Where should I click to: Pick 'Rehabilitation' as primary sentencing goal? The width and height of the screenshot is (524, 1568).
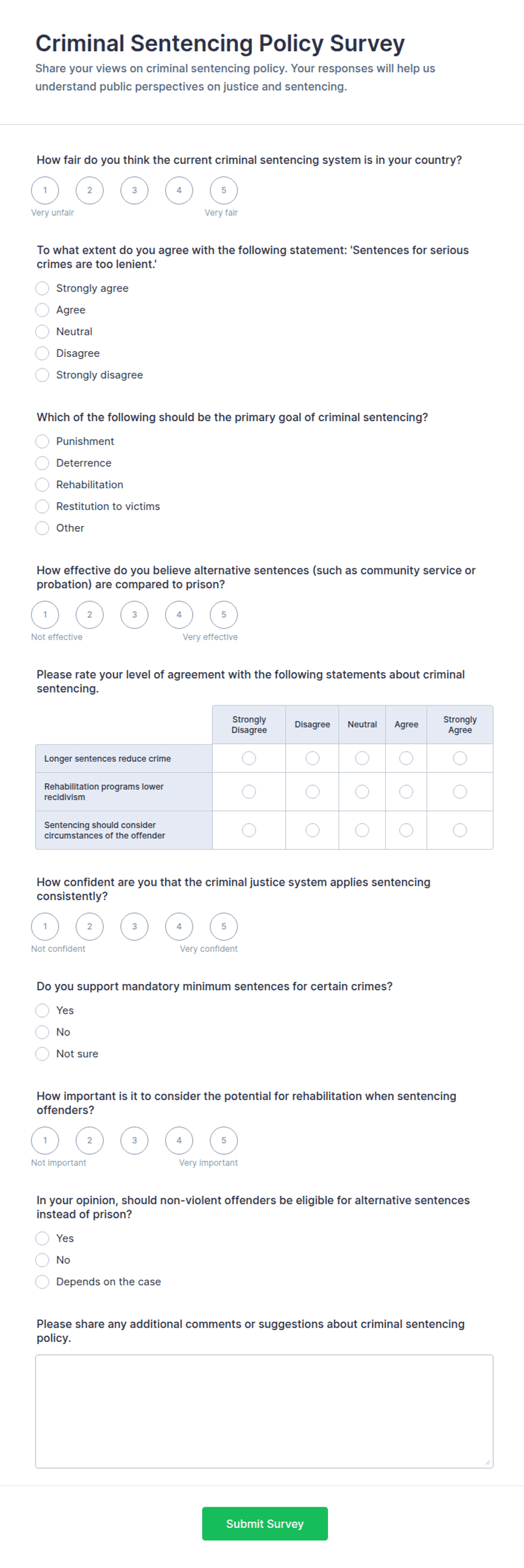(42, 484)
